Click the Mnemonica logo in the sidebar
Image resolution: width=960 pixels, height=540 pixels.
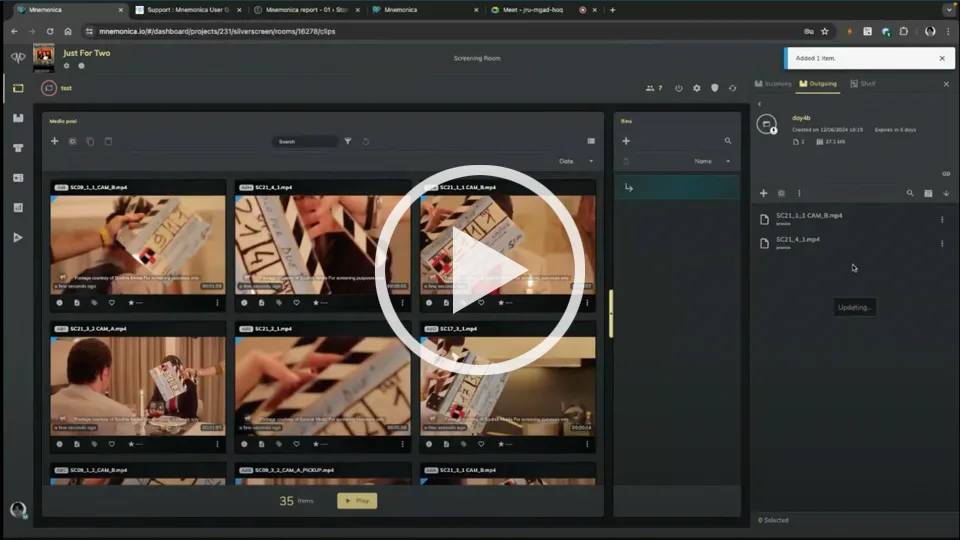click(x=18, y=57)
